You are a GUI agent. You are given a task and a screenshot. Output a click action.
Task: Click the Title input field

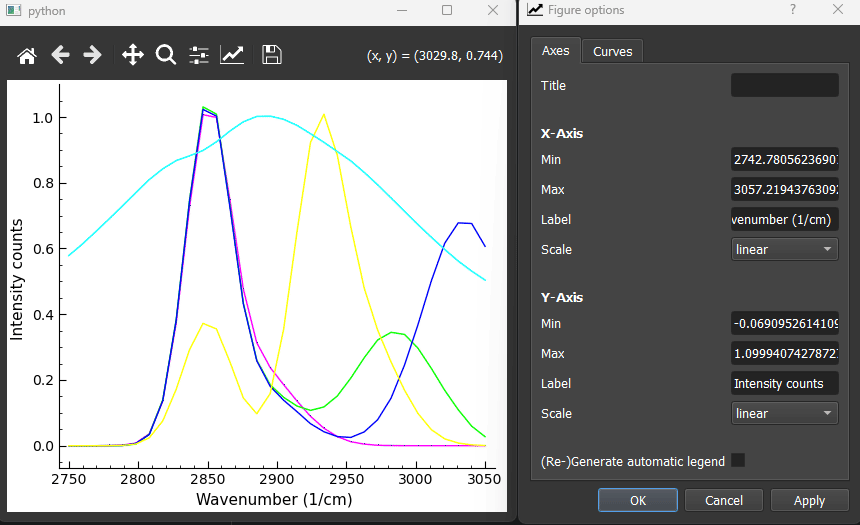(x=784, y=86)
